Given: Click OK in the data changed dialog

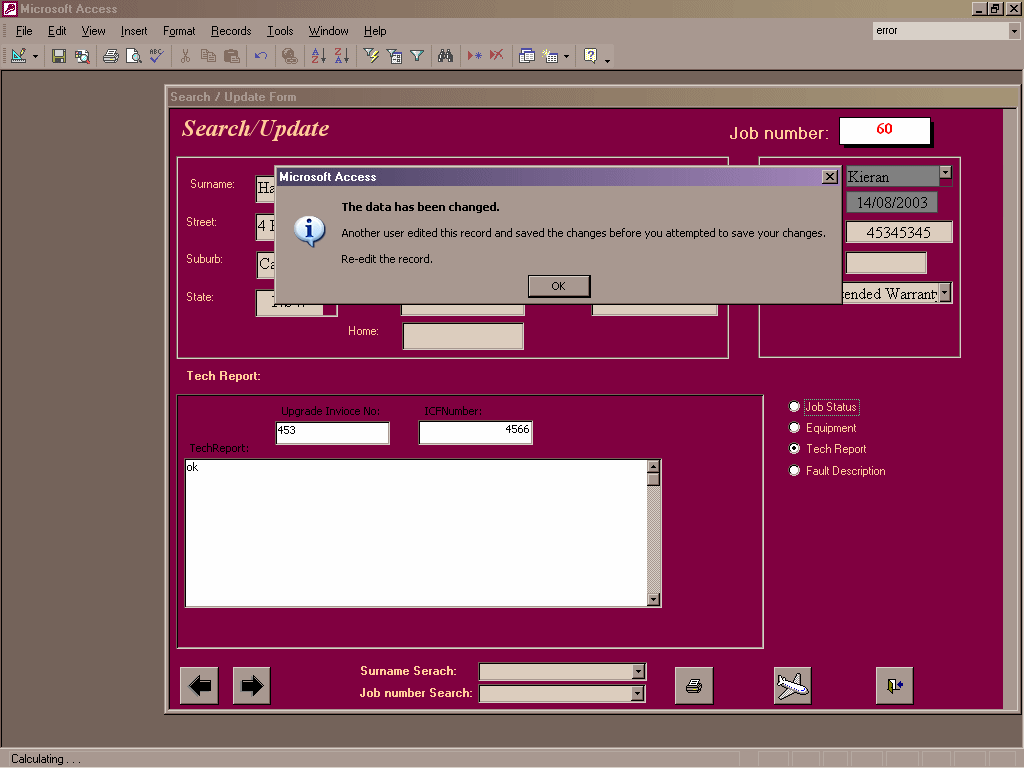Looking at the screenshot, I should point(558,286).
